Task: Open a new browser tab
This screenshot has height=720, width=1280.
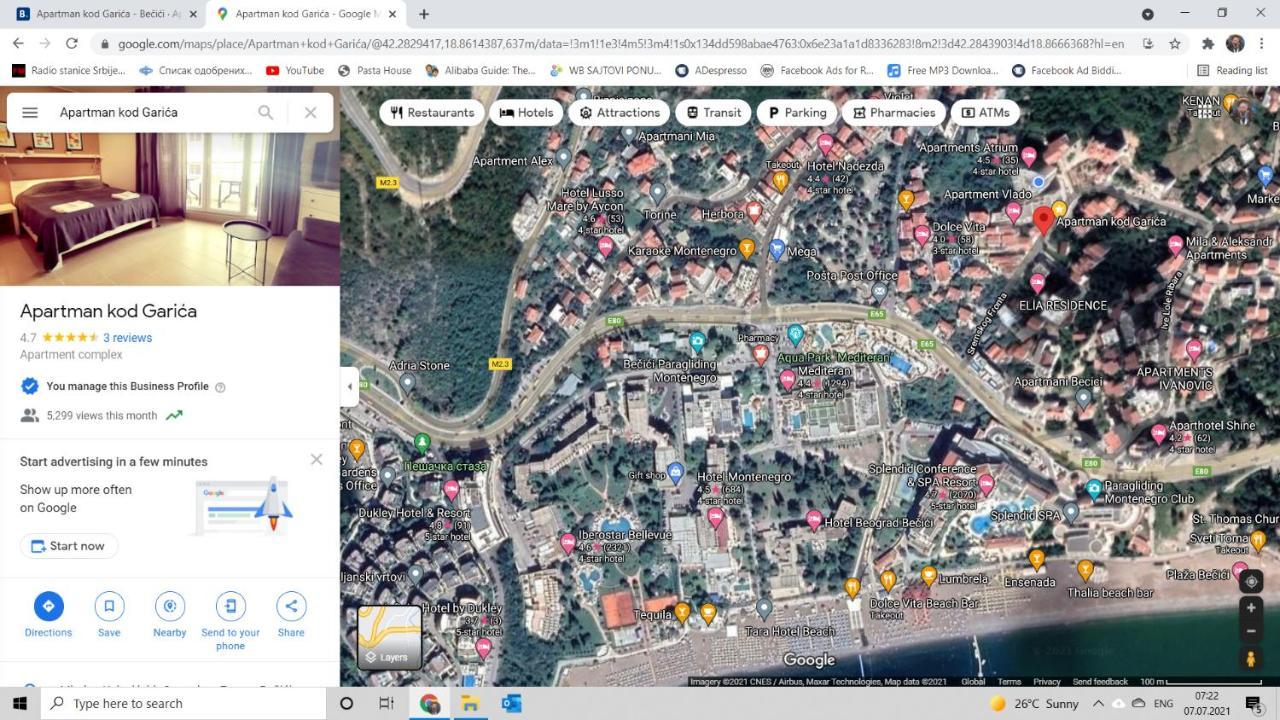Action: pos(424,14)
